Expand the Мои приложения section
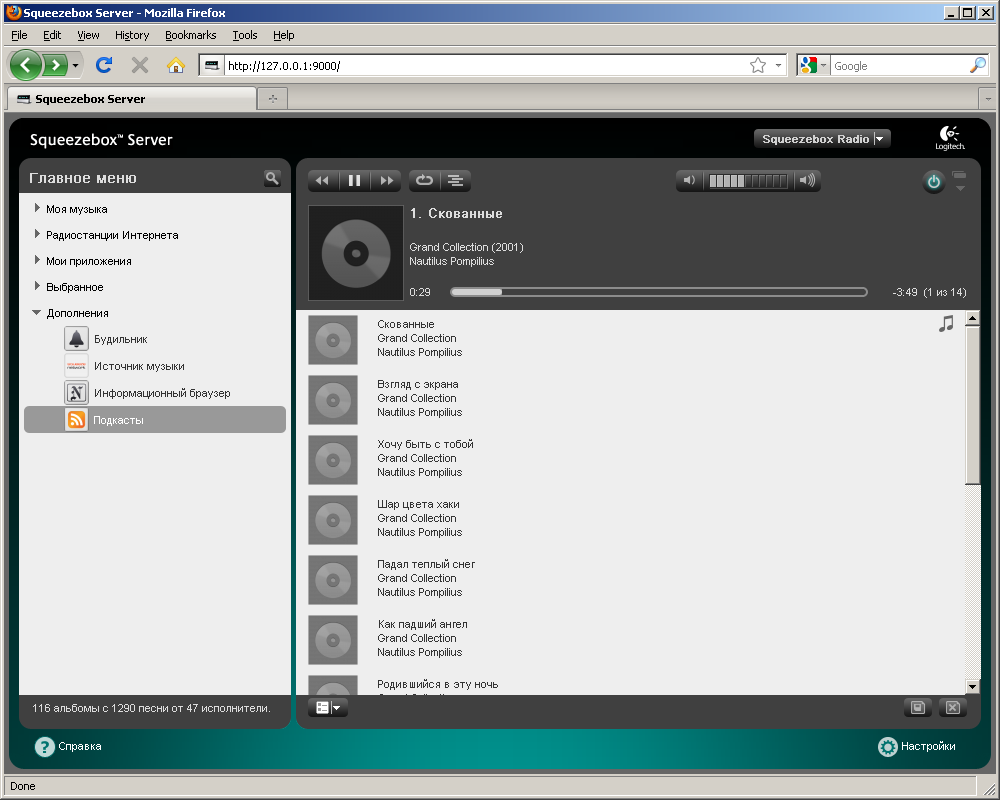The image size is (1000, 800). tap(37, 260)
